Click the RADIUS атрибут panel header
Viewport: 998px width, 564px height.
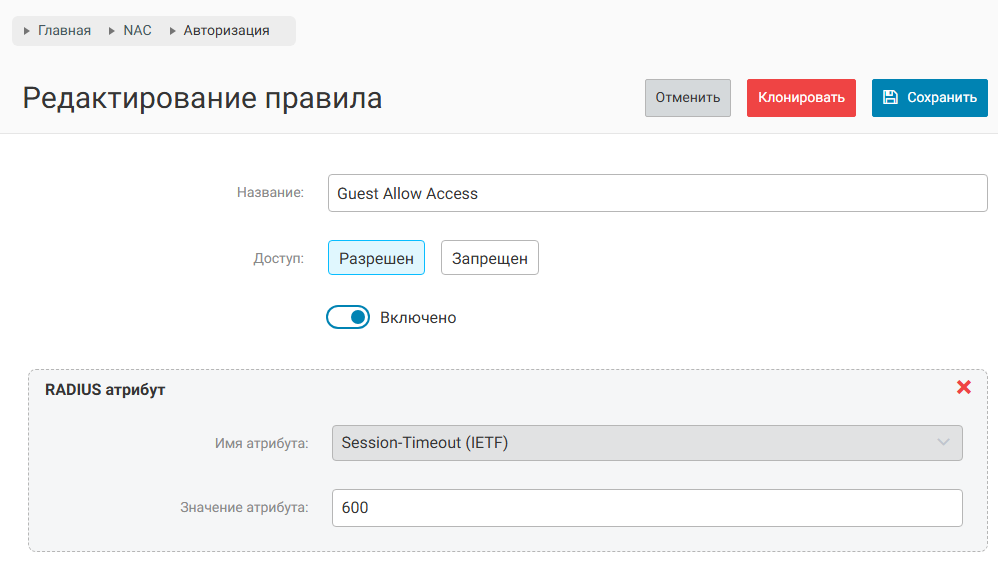(105, 390)
